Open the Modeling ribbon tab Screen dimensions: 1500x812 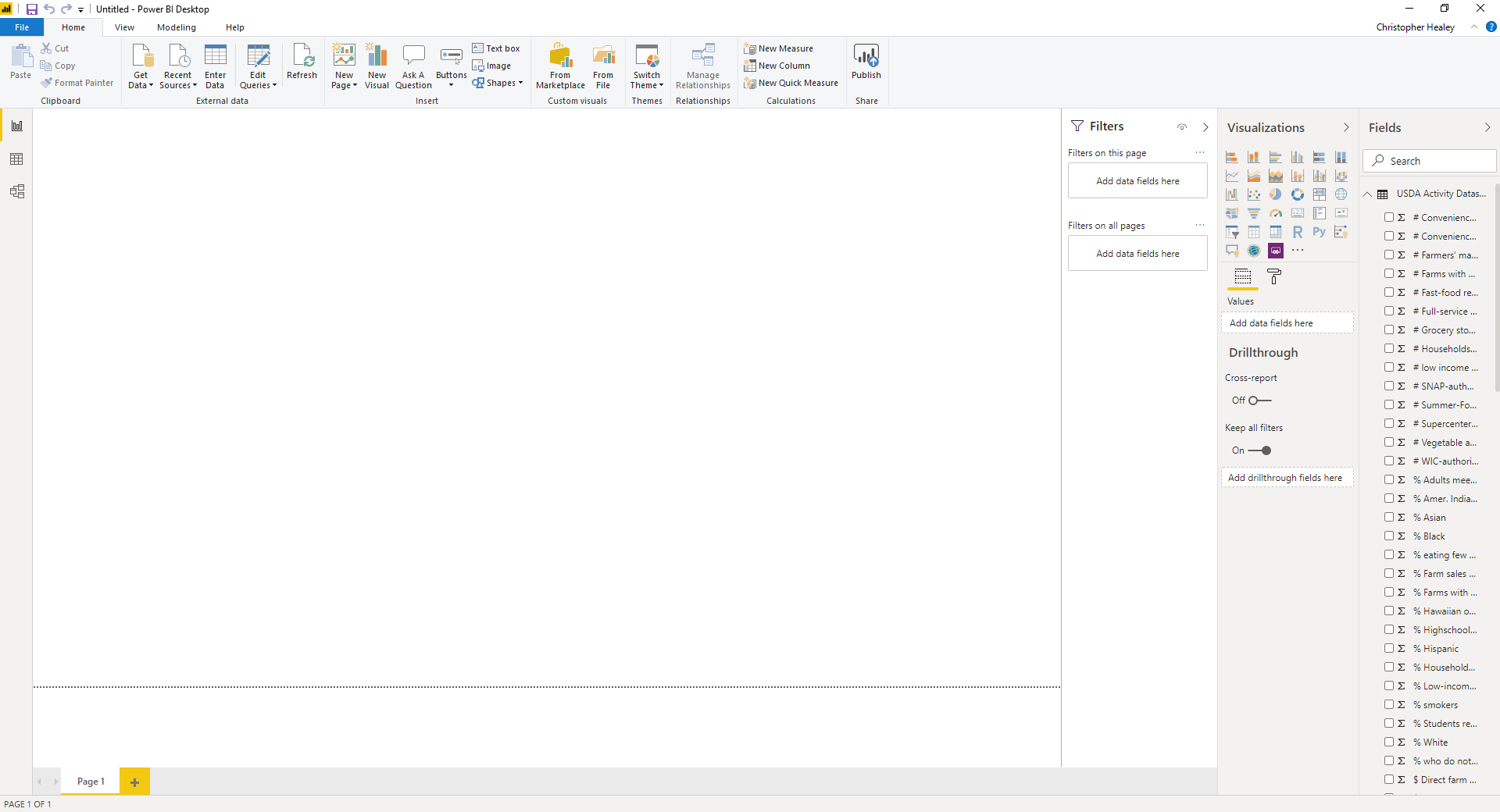pos(177,27)
